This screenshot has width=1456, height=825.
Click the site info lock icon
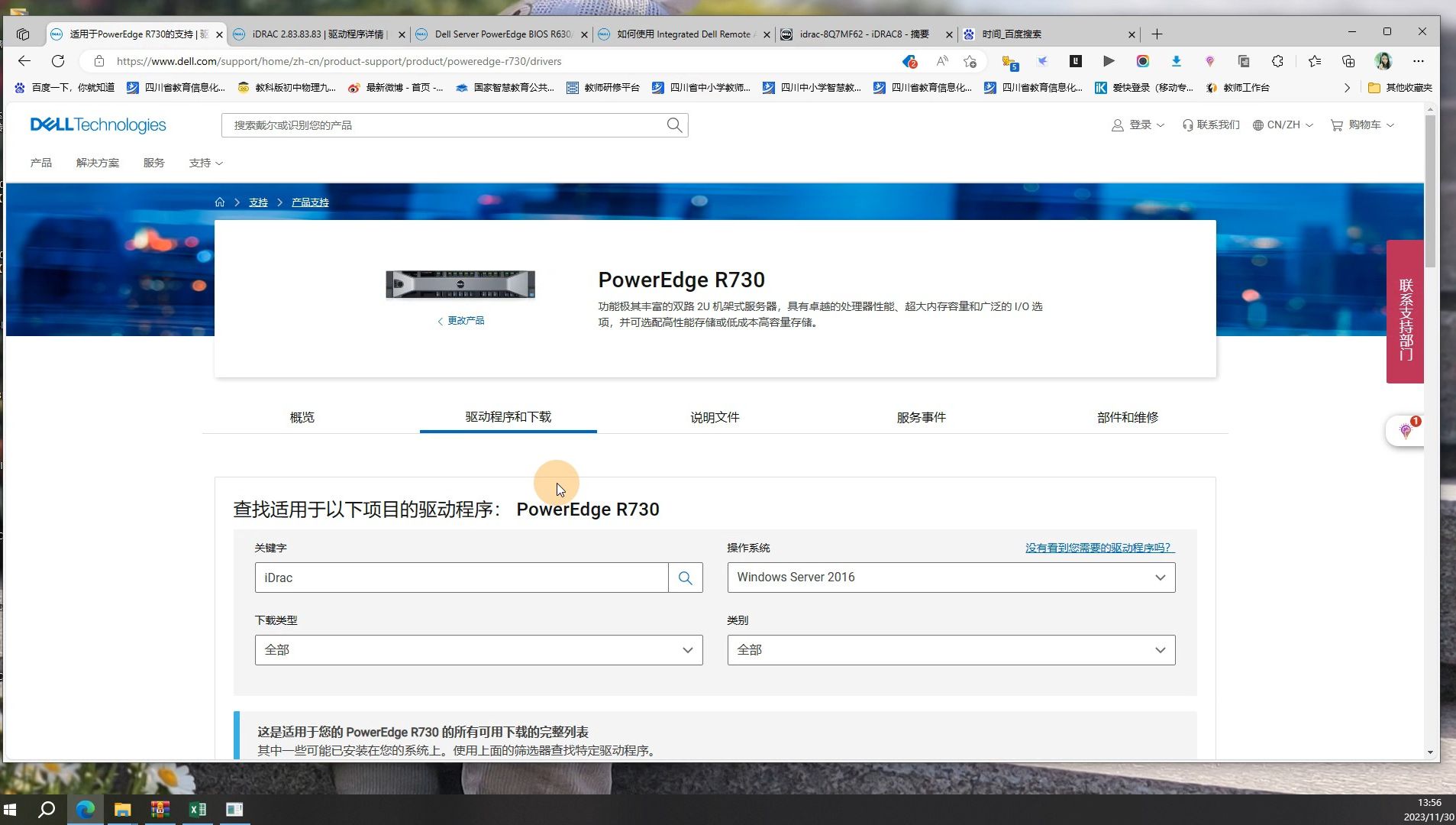coord(98,61)
